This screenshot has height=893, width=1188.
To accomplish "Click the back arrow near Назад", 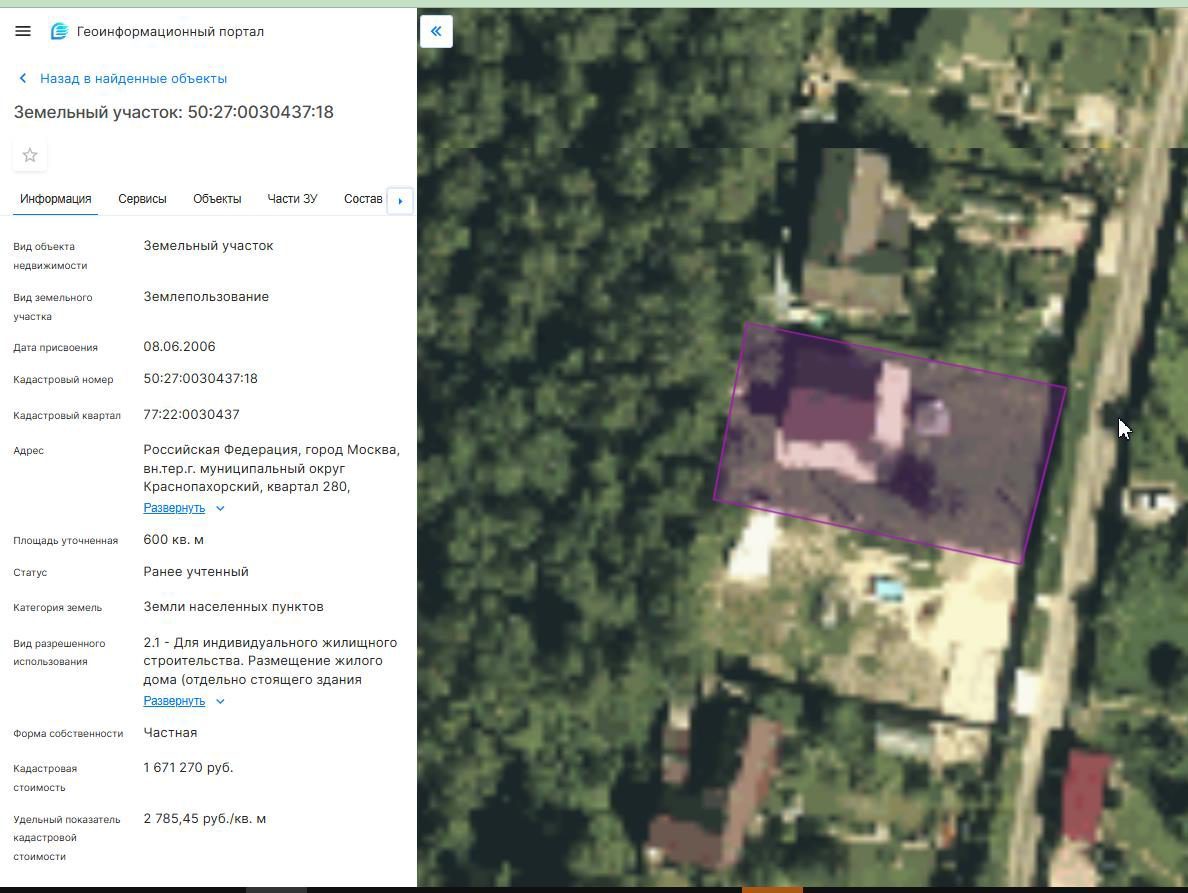I will pos(23,78).
